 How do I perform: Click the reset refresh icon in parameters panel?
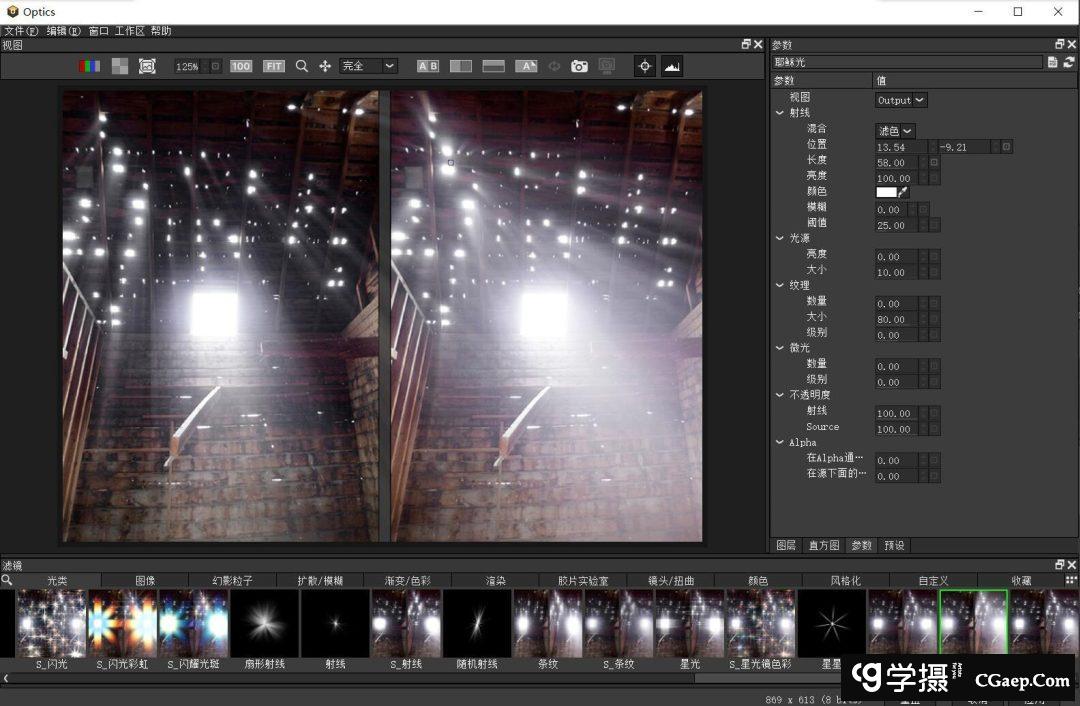(x=1068, y=62)
